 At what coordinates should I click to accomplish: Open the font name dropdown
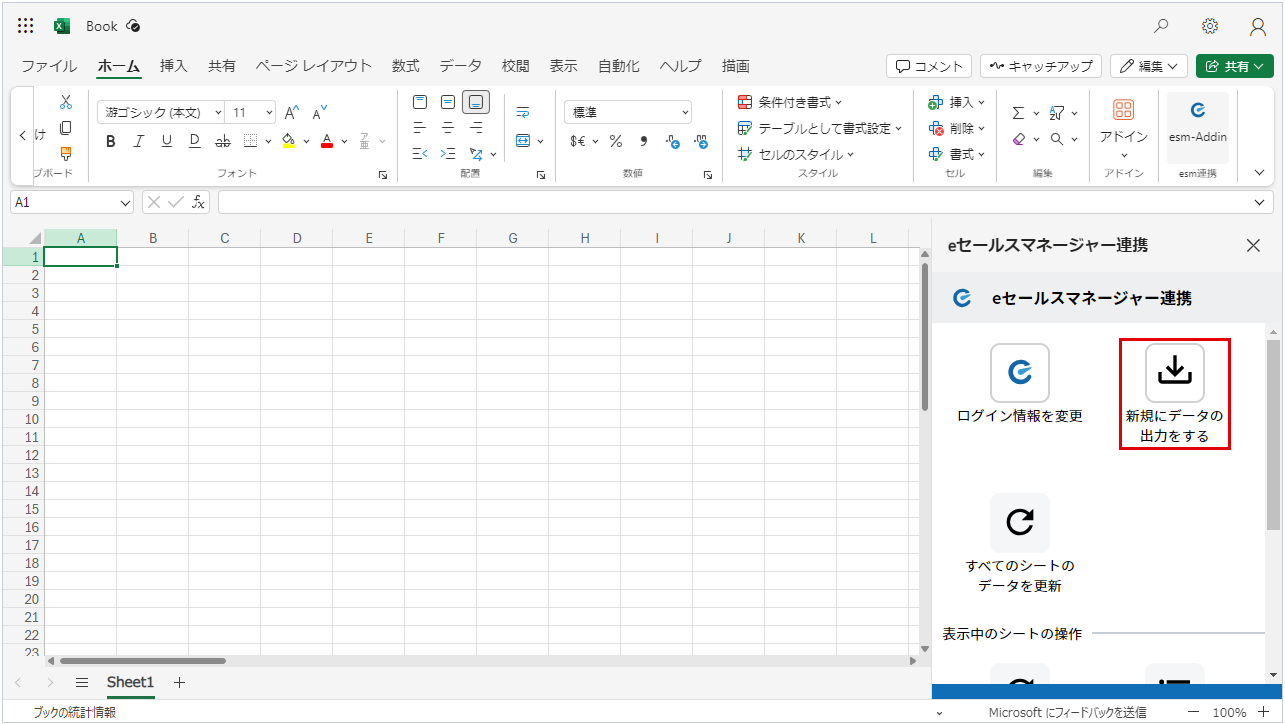218,113
